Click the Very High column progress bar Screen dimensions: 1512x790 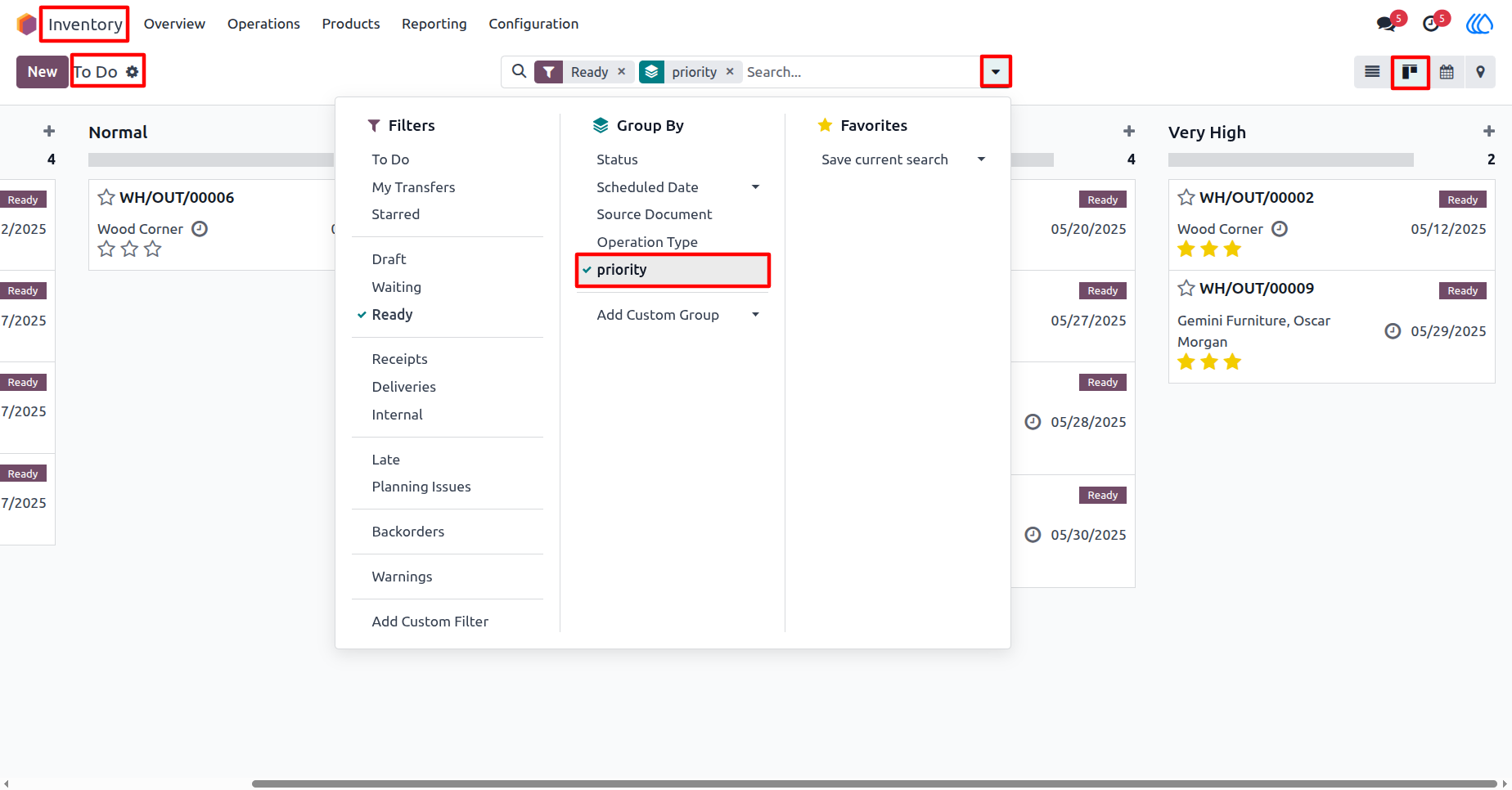[1291, 160]
